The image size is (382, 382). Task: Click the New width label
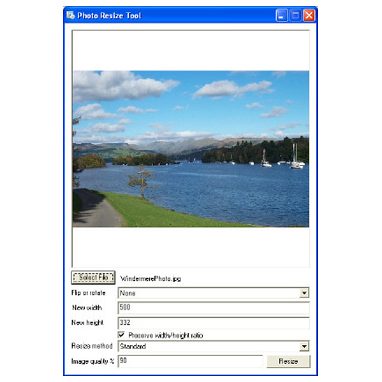click(87, 308)
